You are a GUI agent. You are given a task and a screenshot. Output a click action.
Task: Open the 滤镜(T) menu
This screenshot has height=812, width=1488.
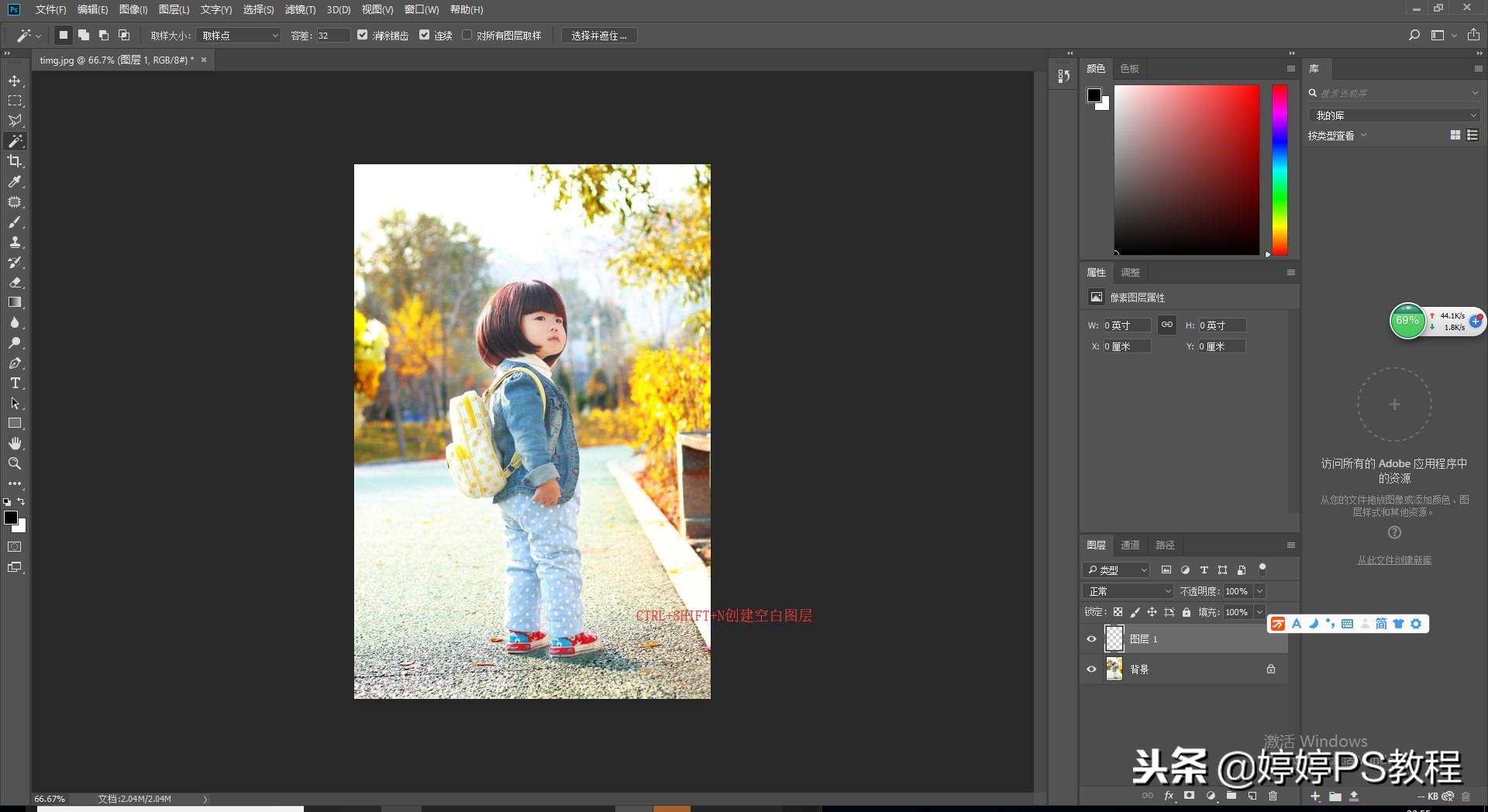(x=300, y=9)
